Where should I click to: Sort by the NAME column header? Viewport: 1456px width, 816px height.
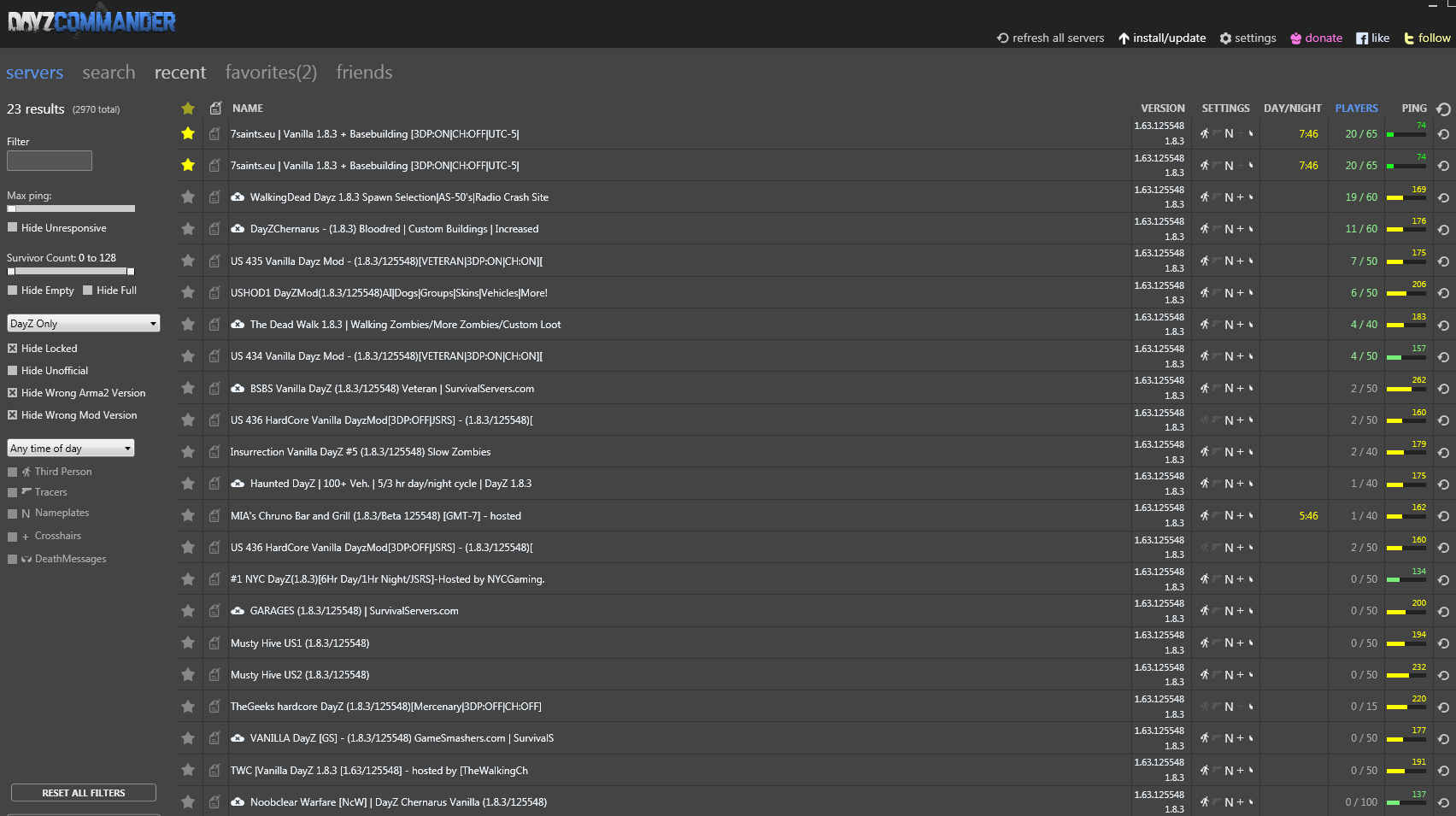point(248,109)
